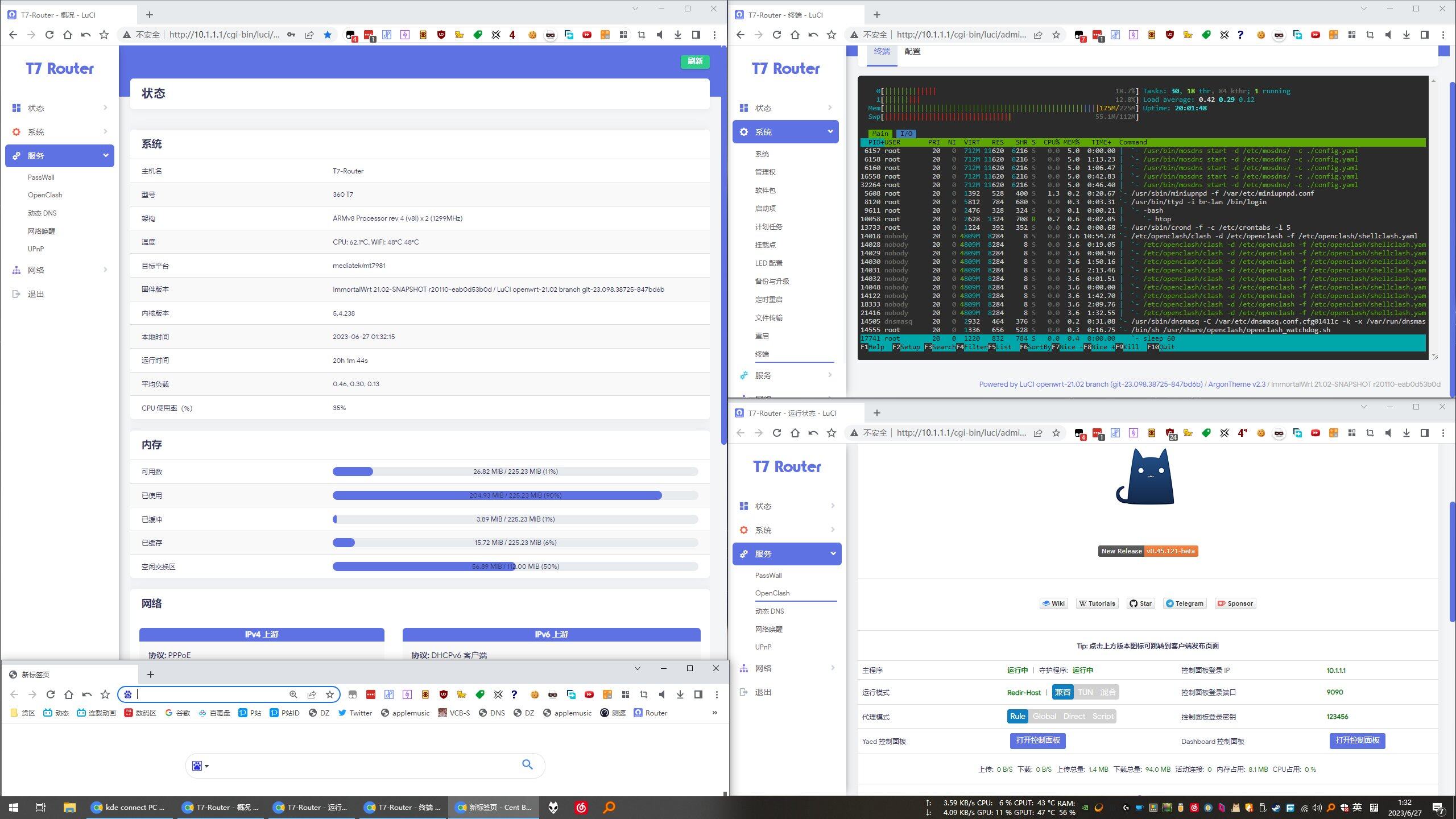Open PassWall in overview window sidebar
1456x819 pixels.
(41, 177)
